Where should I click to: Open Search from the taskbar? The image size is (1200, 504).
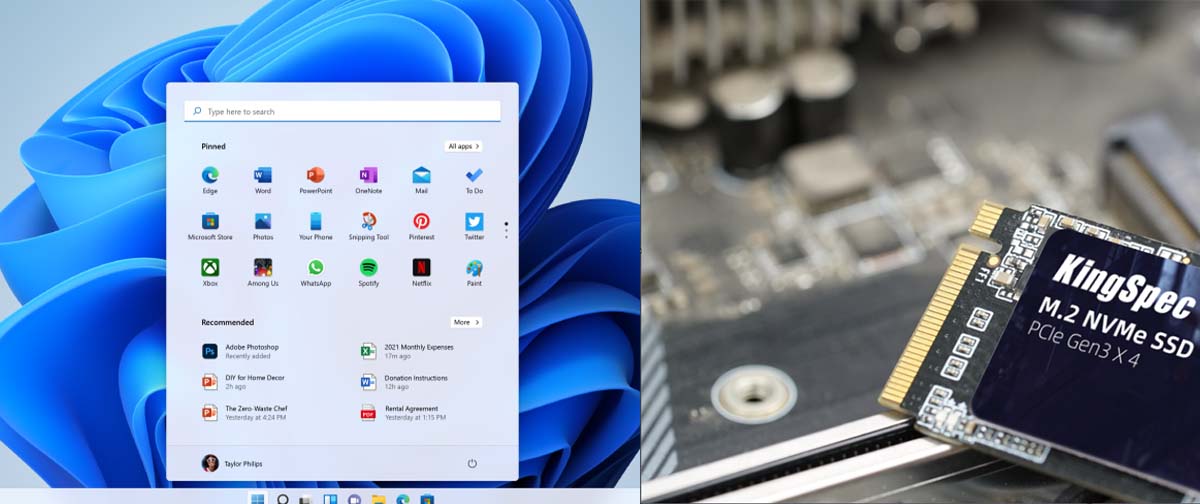(283, 498)
